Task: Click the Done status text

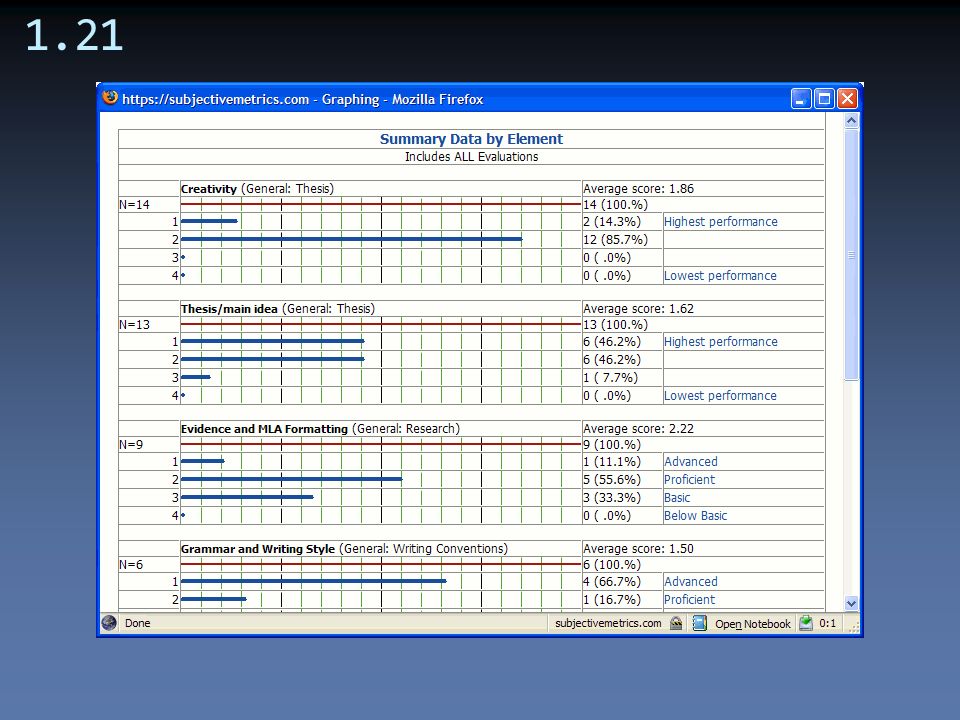Action: tap(138, 623)
